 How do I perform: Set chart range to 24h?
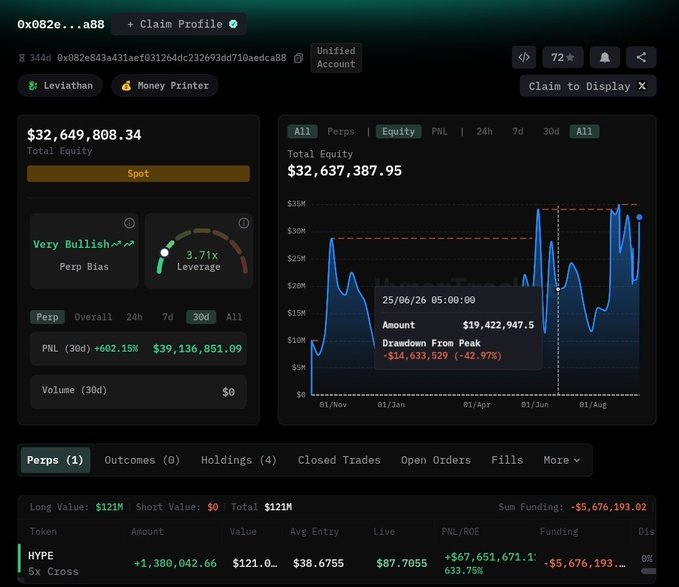point(485,132)
